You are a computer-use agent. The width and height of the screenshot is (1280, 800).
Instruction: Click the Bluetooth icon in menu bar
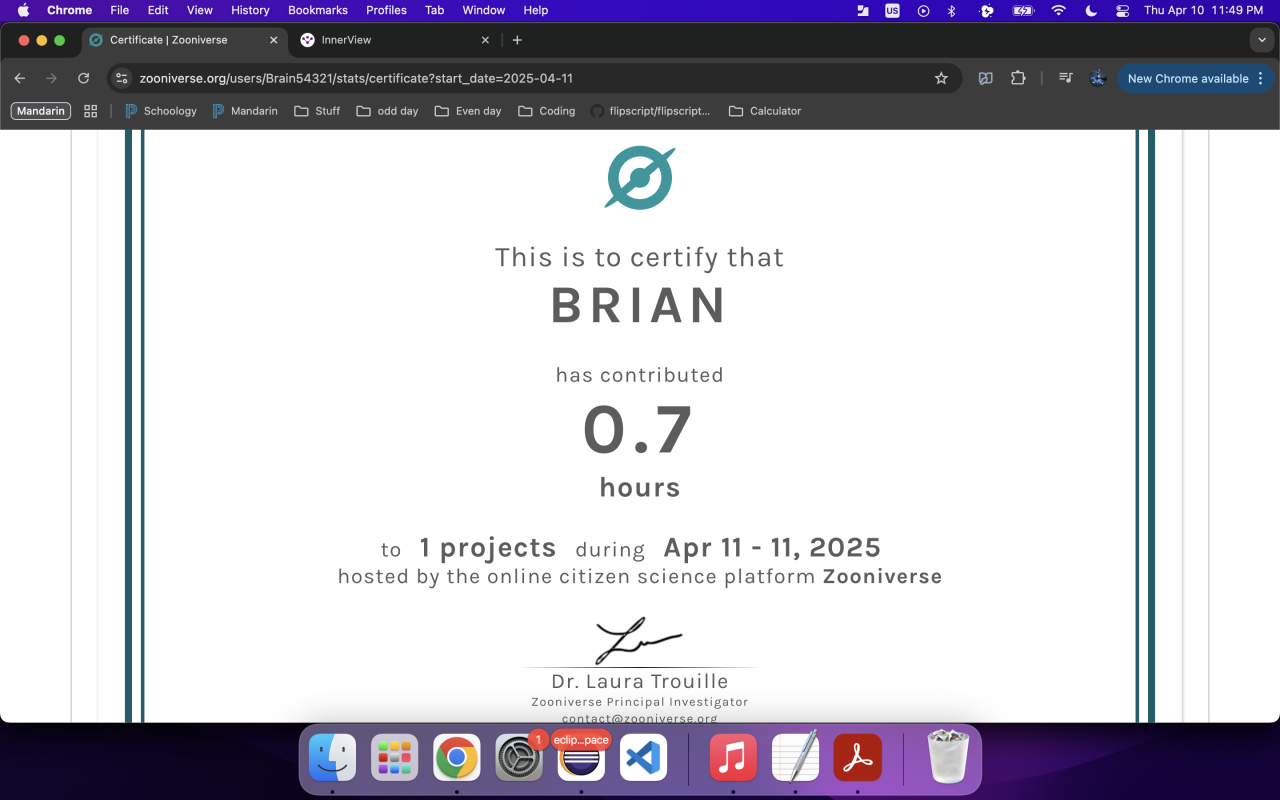pos(952,10)
